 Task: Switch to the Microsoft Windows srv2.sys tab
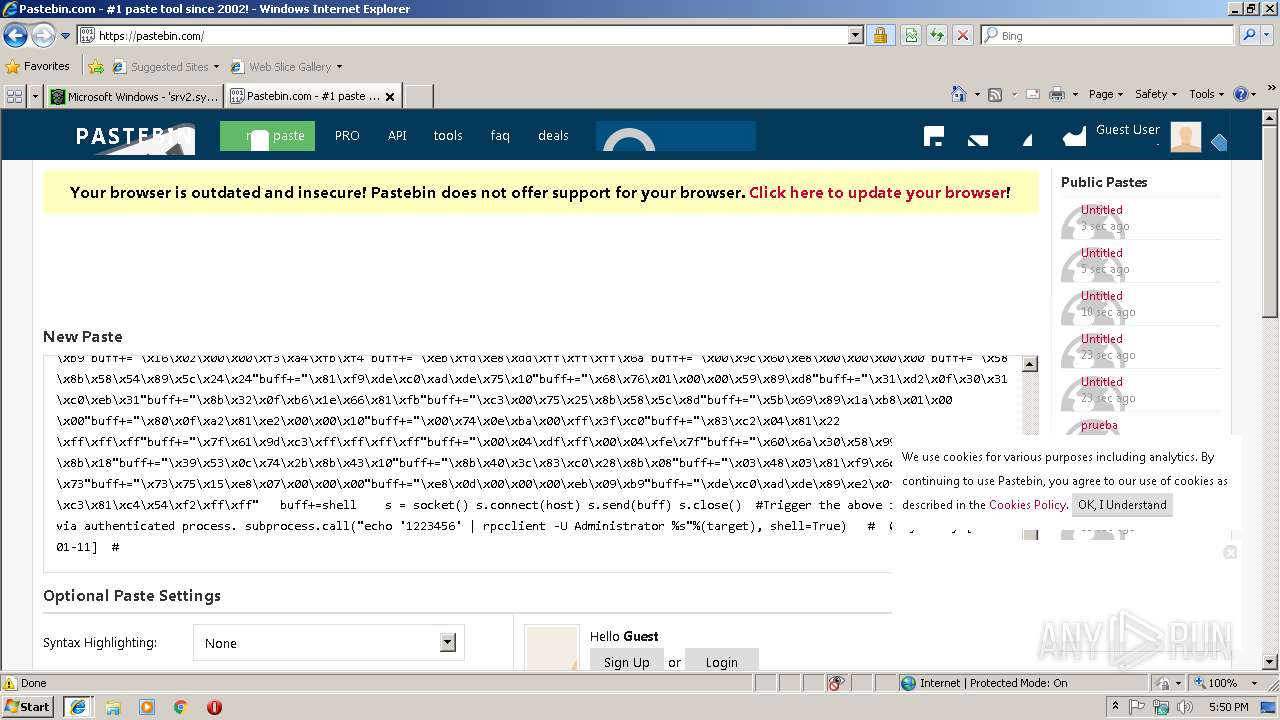[x=134, y=96]
